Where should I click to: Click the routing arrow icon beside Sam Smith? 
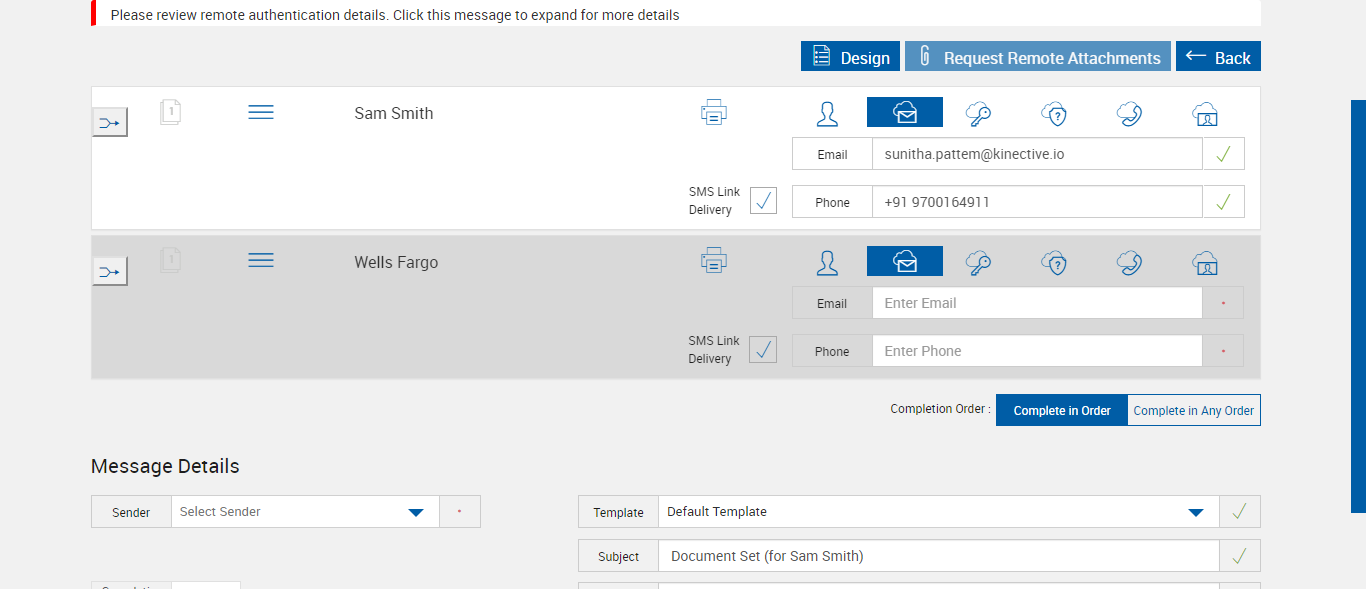pyautogui.click(x=110, y=122)
